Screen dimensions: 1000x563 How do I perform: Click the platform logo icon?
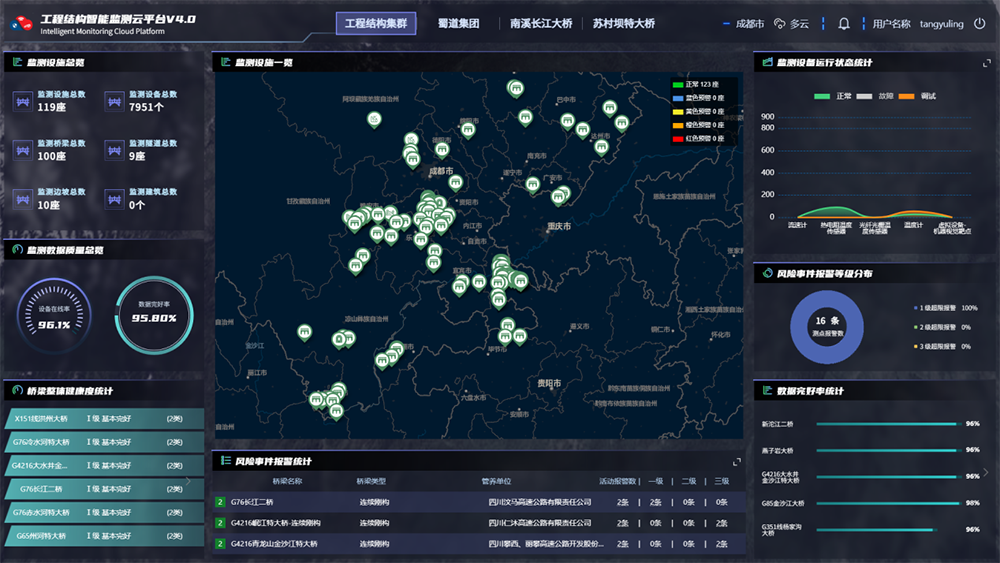(22, 23)
